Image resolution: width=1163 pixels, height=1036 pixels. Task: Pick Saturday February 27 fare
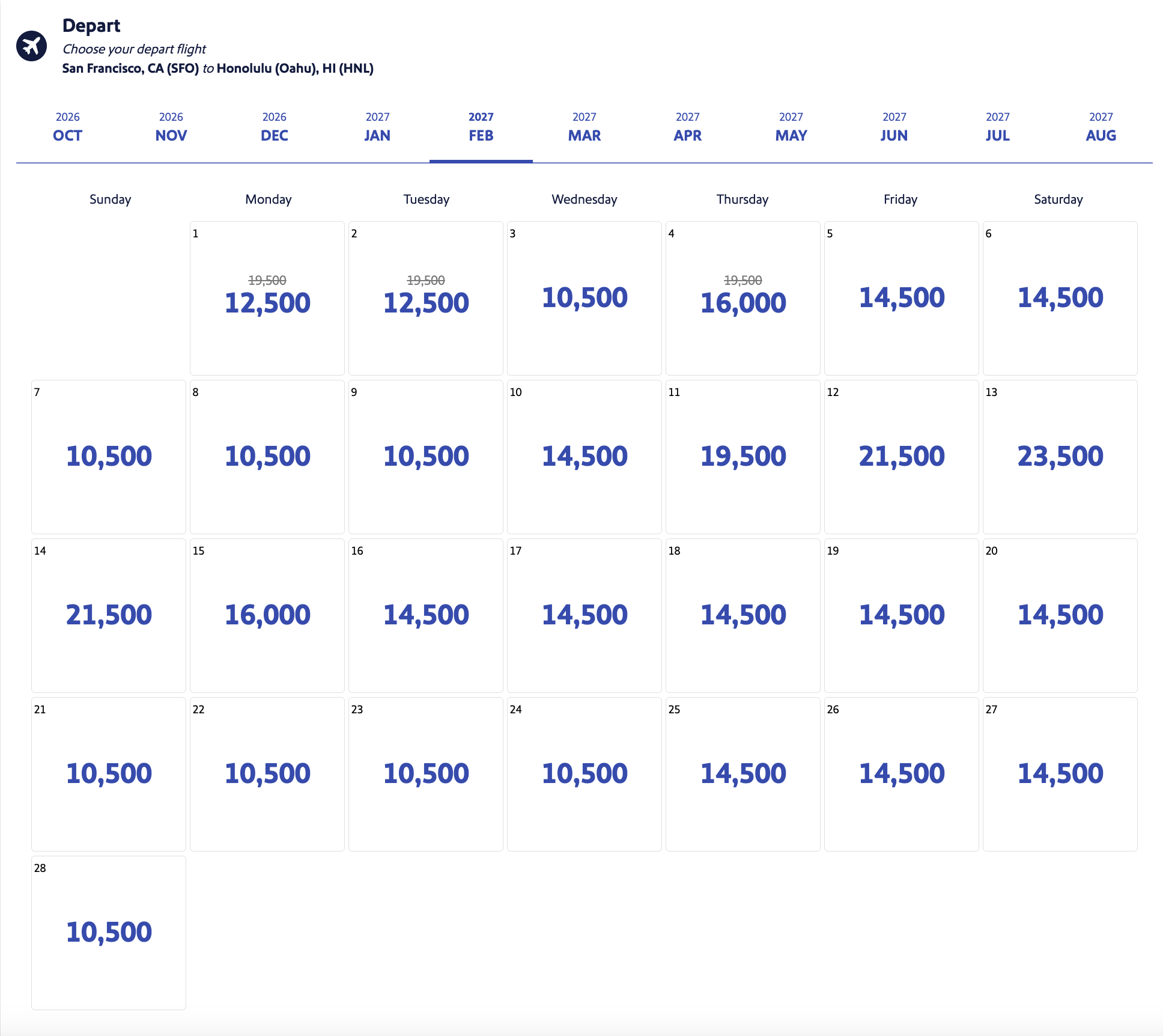pyautogui.click(x=1060, y=775)
